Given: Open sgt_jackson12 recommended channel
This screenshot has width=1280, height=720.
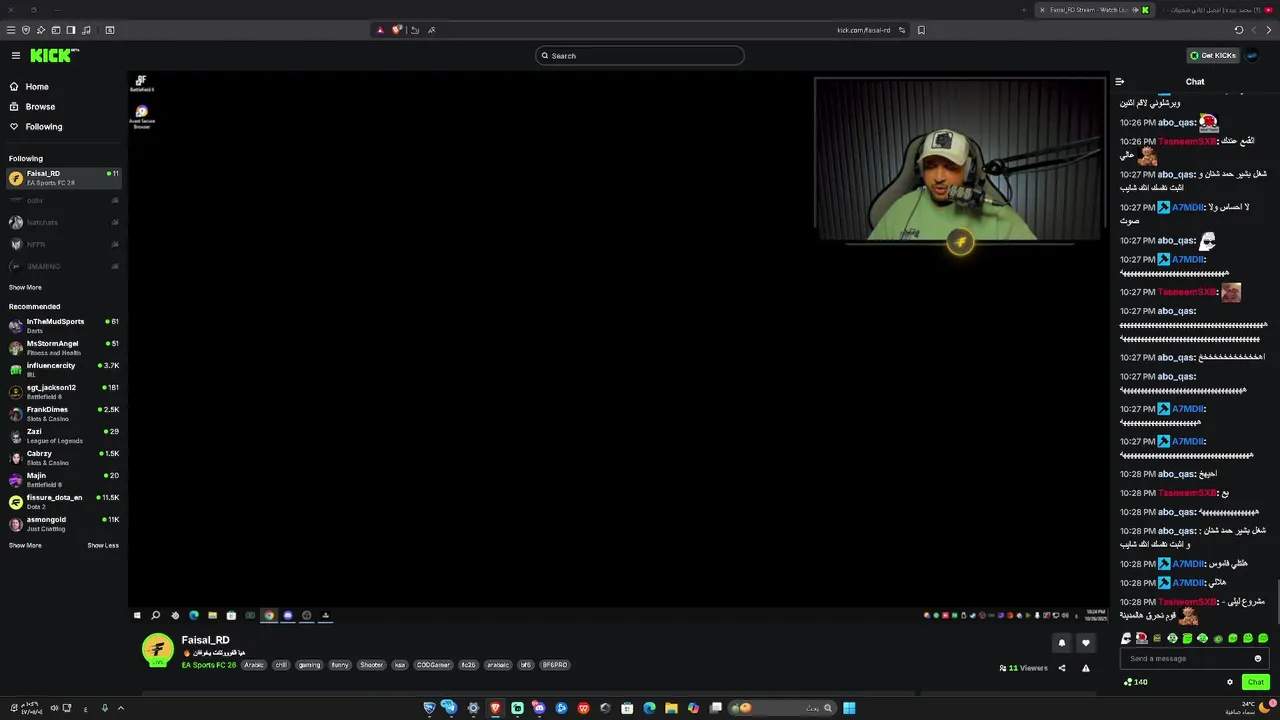Looking at the screenshot, I should pos(64,392).
